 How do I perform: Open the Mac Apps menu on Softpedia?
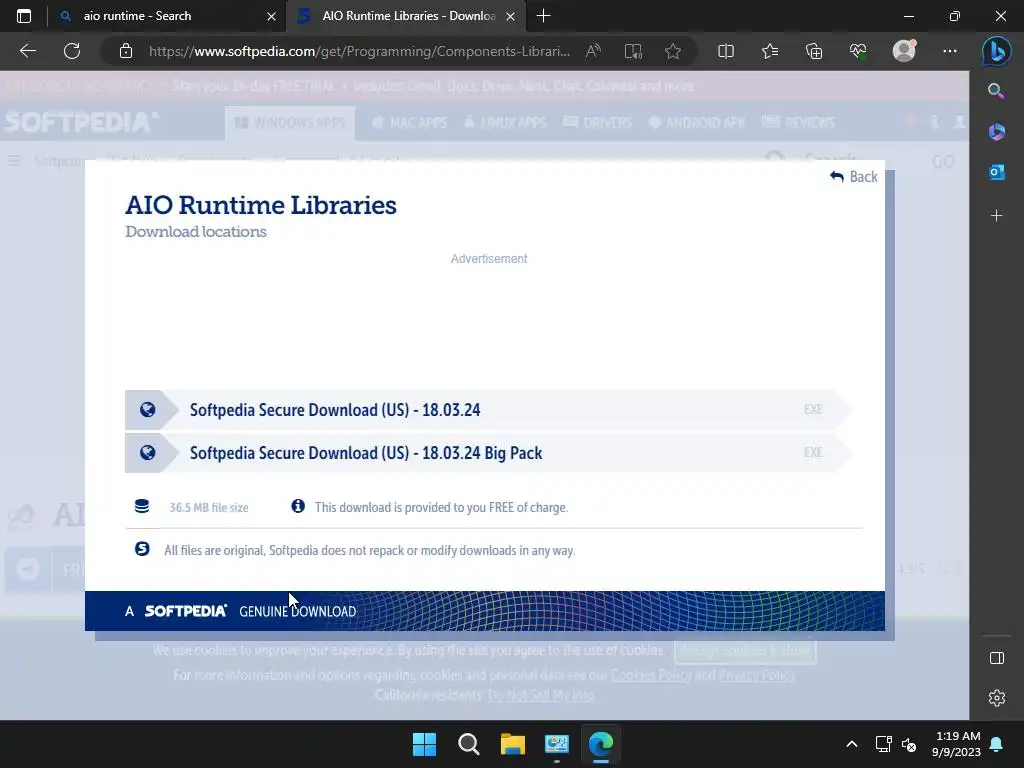point(409,123)
